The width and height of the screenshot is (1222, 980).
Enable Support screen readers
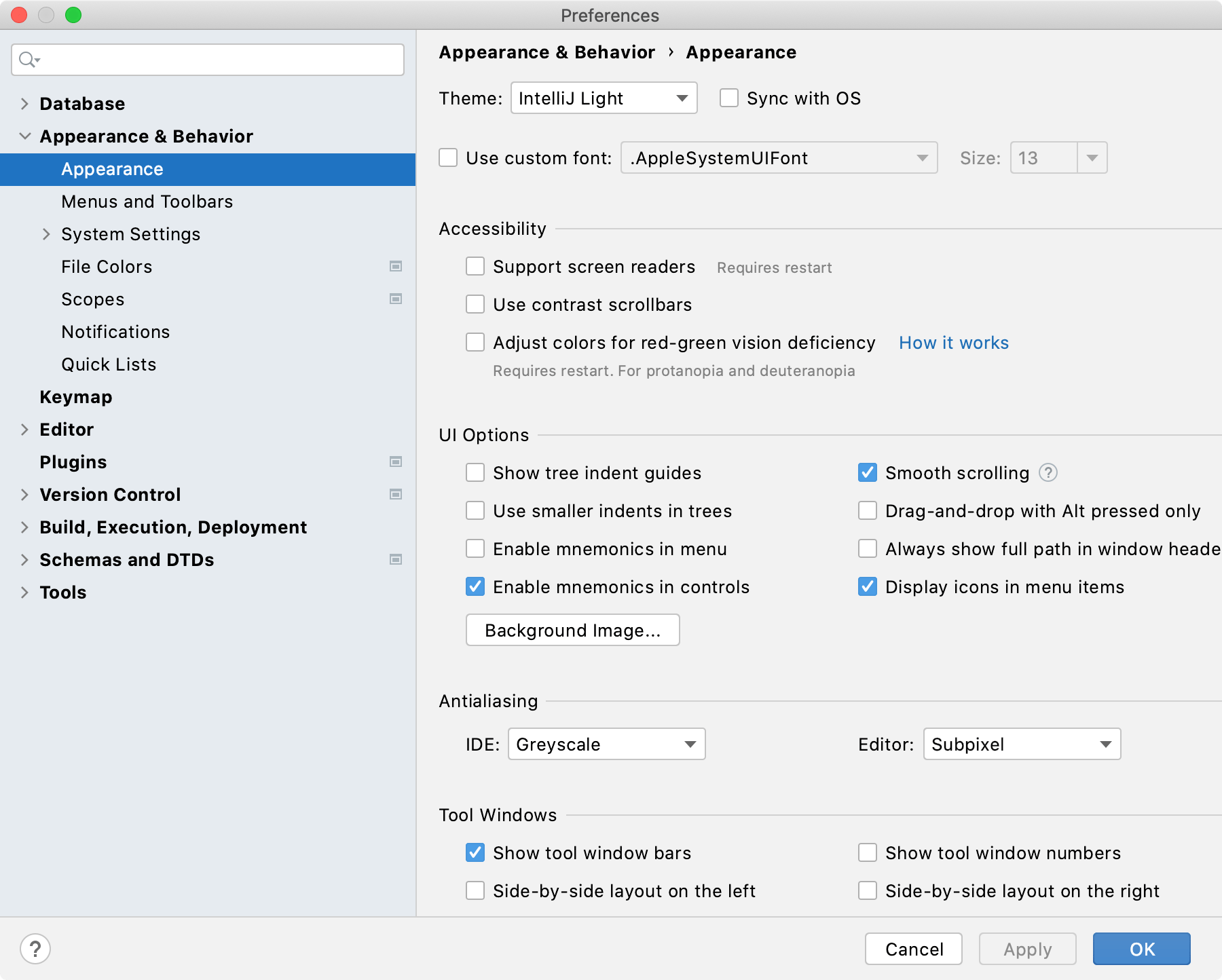click(x=475, y=267)
